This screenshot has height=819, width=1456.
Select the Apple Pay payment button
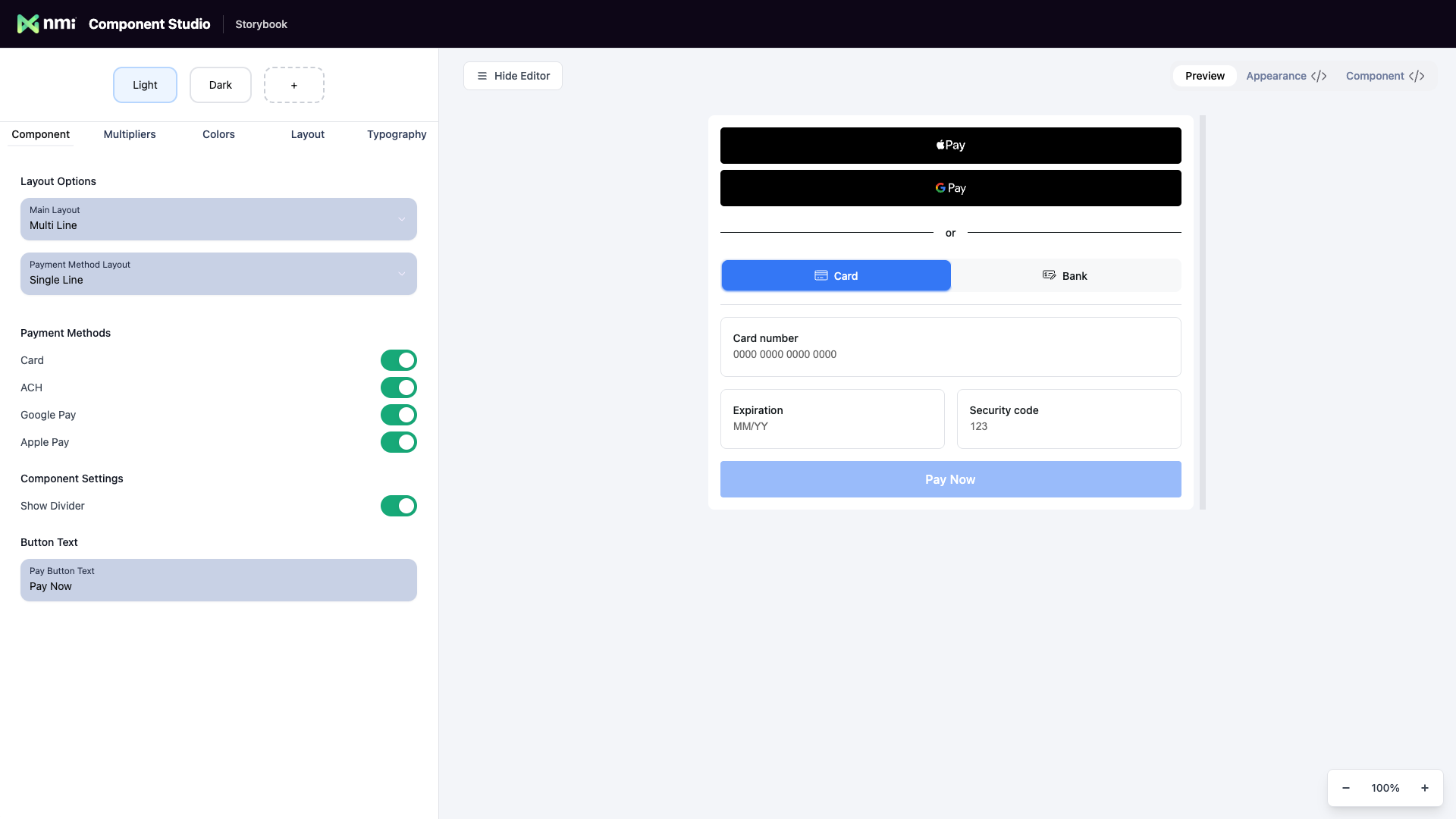point(949,145)
